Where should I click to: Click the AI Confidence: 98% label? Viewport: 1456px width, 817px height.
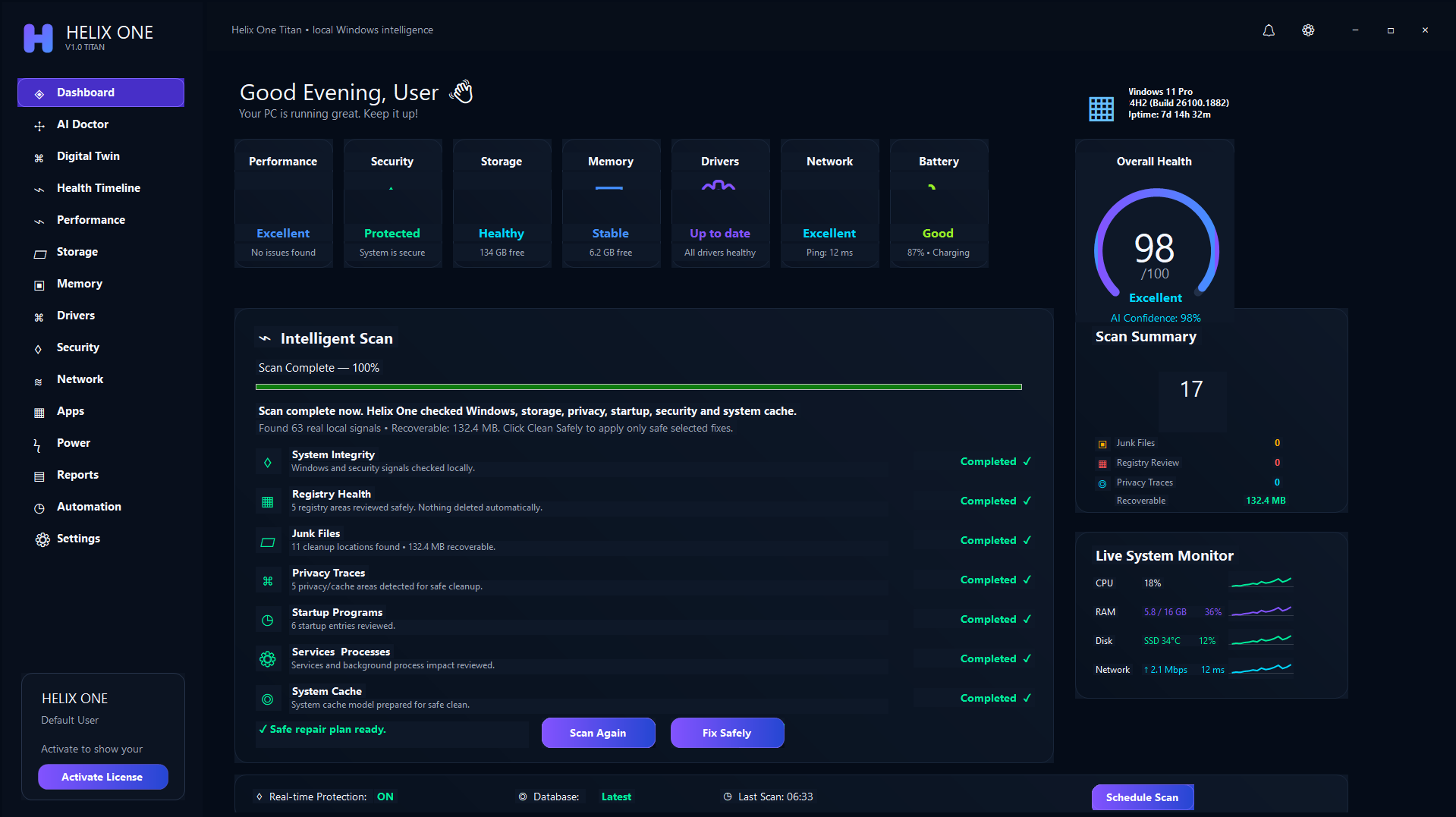(x=1156, y=318)
